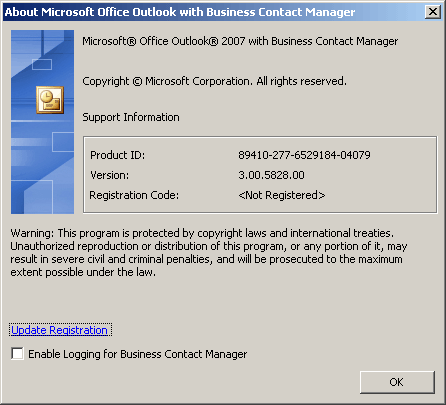Click the copyright notice text
446x405 pixels.
coord(214,81)
